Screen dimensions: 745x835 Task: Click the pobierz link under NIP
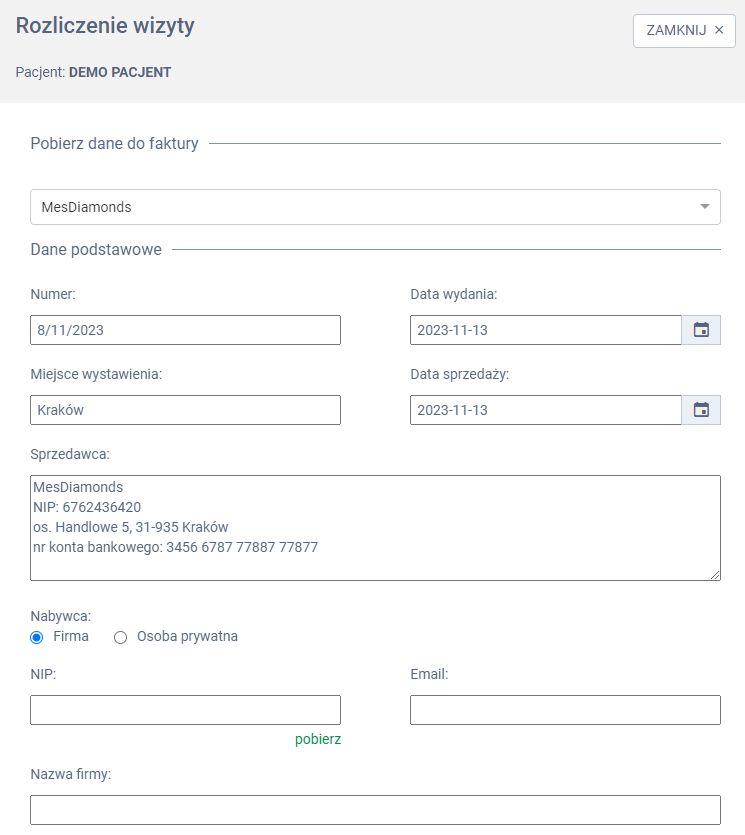click(x=318, y=739)
